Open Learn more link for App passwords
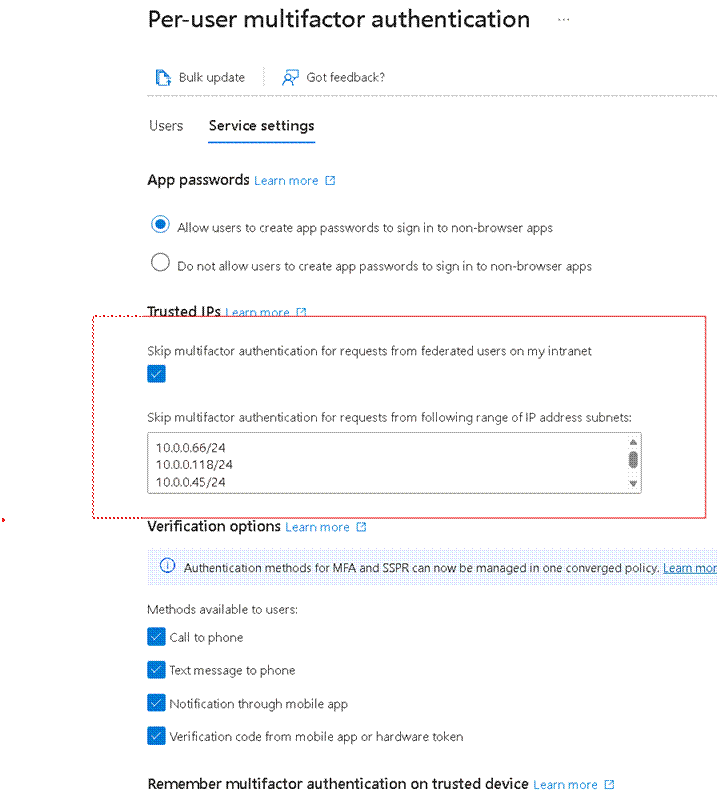 coord(286,181)
